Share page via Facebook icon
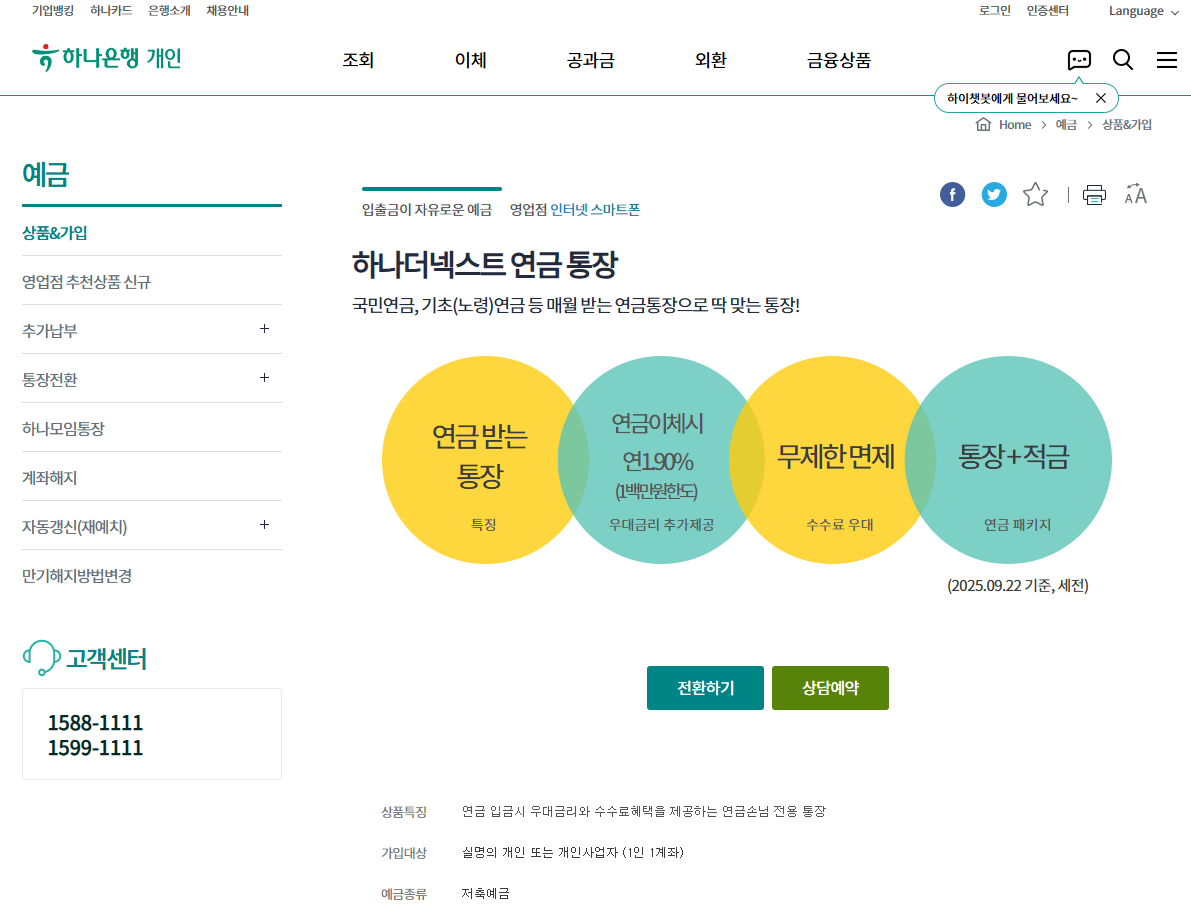The width and height of the screenshot is (1191, 906). [x=952, y=194]
